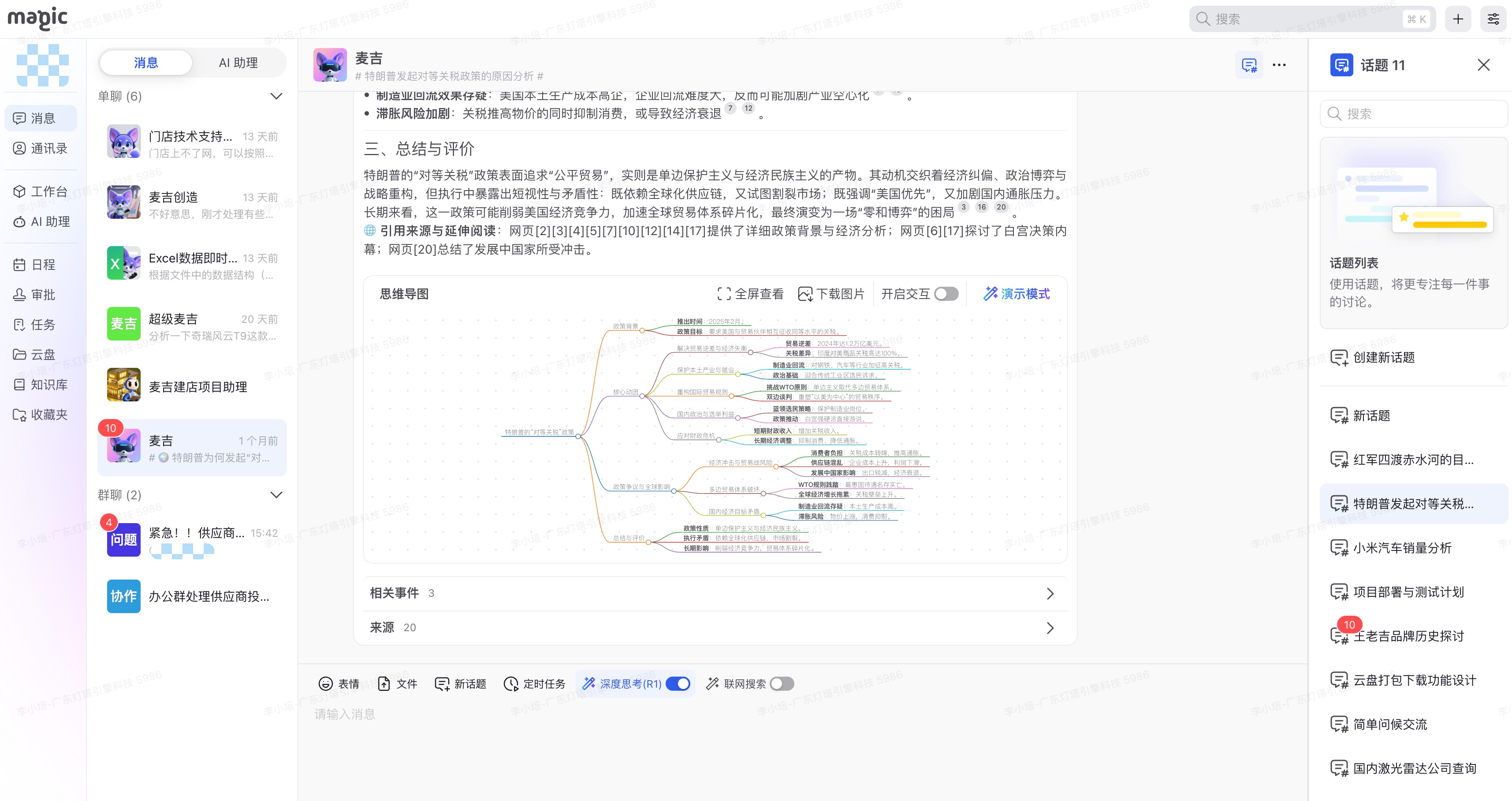Viewport: 1512px width, 801px height.
Task: Open the topic list icon in chat header
Action: tap(1248, 65)
